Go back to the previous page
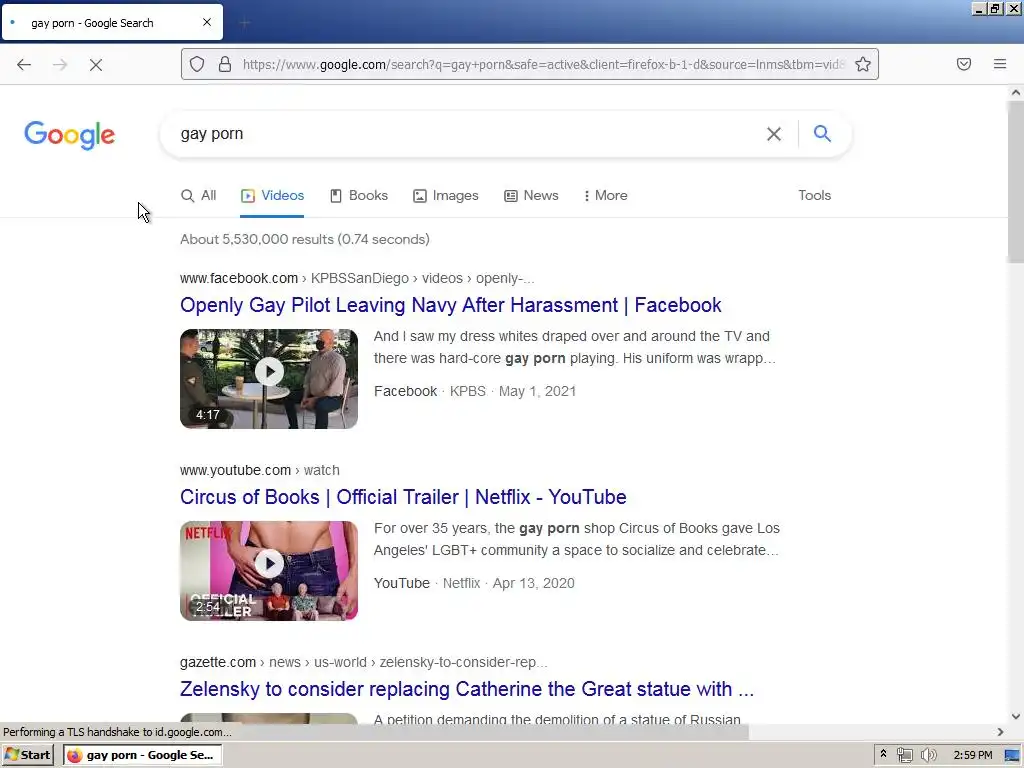The width and height of the screenshot is (1024, 768). click(x=24, y=65)
